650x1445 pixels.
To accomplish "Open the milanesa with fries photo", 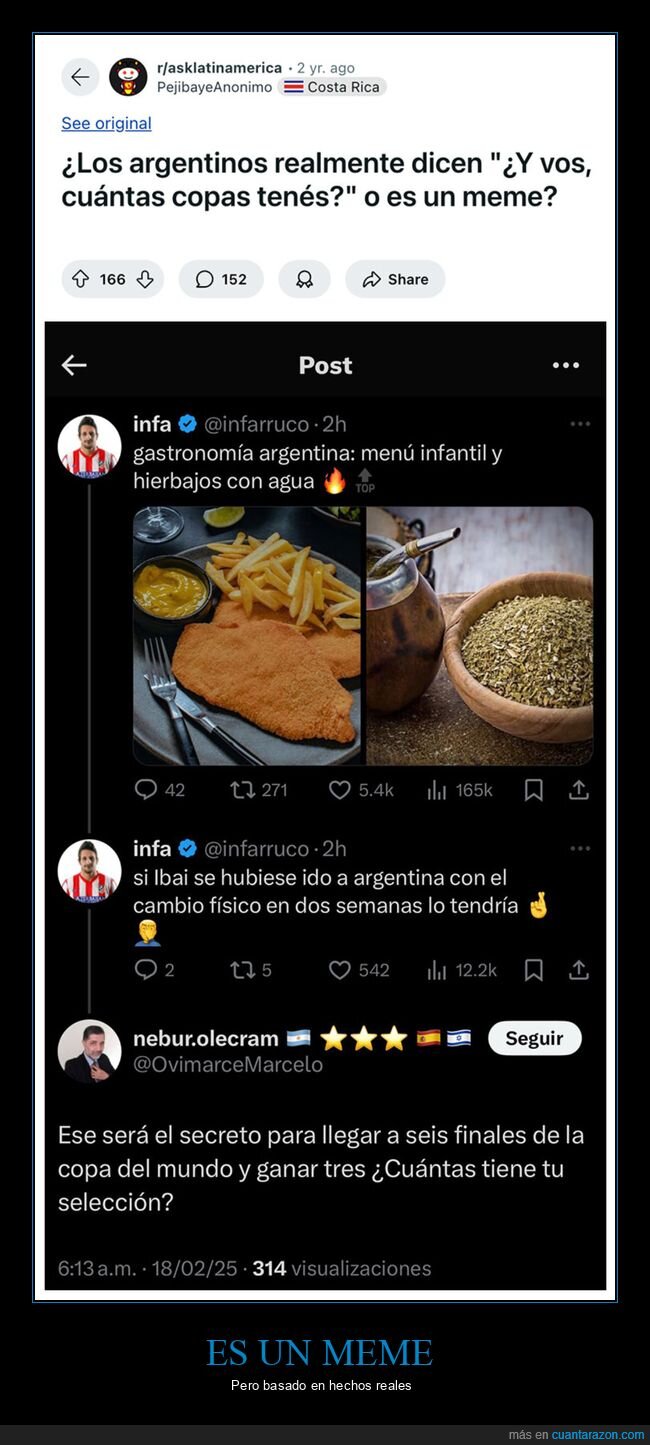I will pos(248,635).
